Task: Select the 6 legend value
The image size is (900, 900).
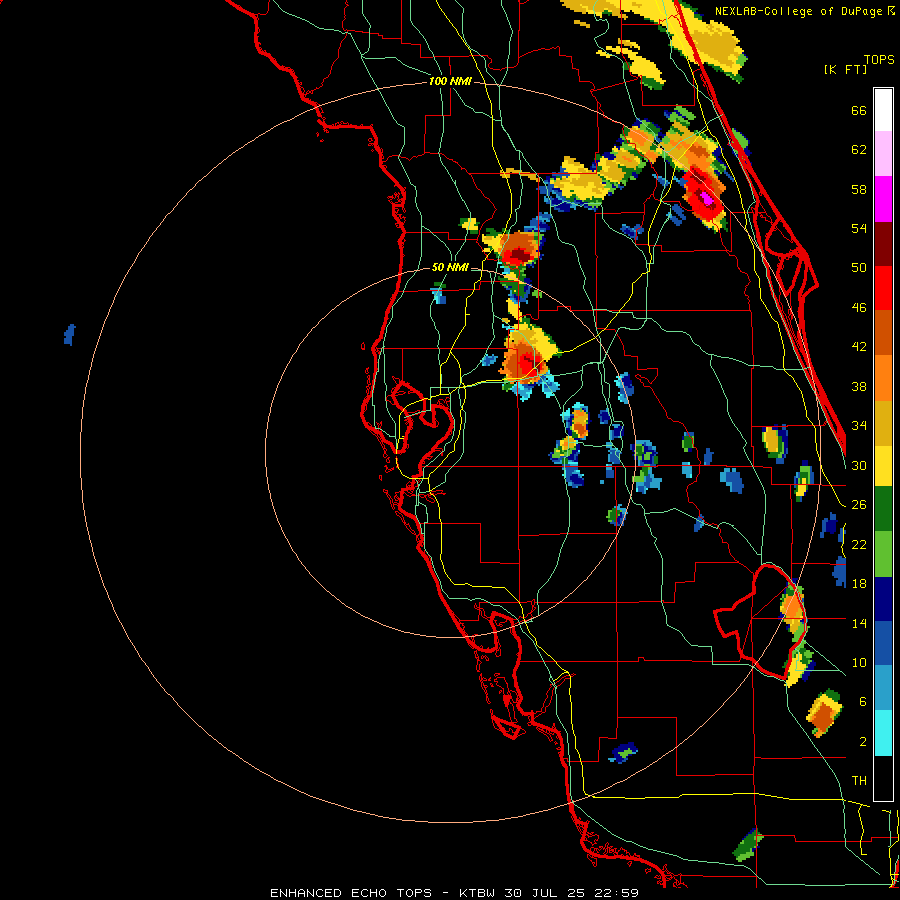Action: pyautogui.click(x=863, y=702)
